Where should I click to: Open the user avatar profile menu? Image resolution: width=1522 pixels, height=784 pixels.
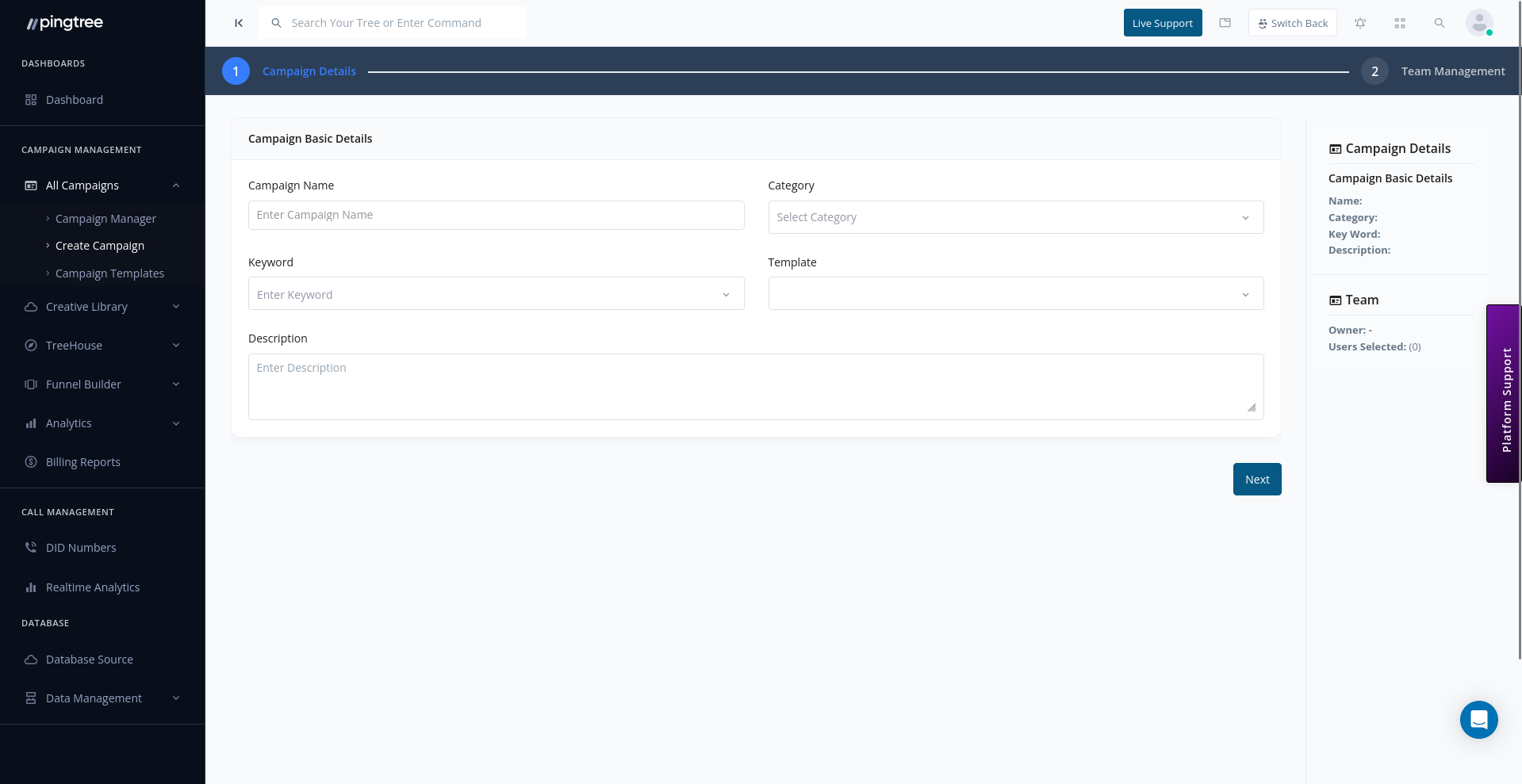[1479, 22]
